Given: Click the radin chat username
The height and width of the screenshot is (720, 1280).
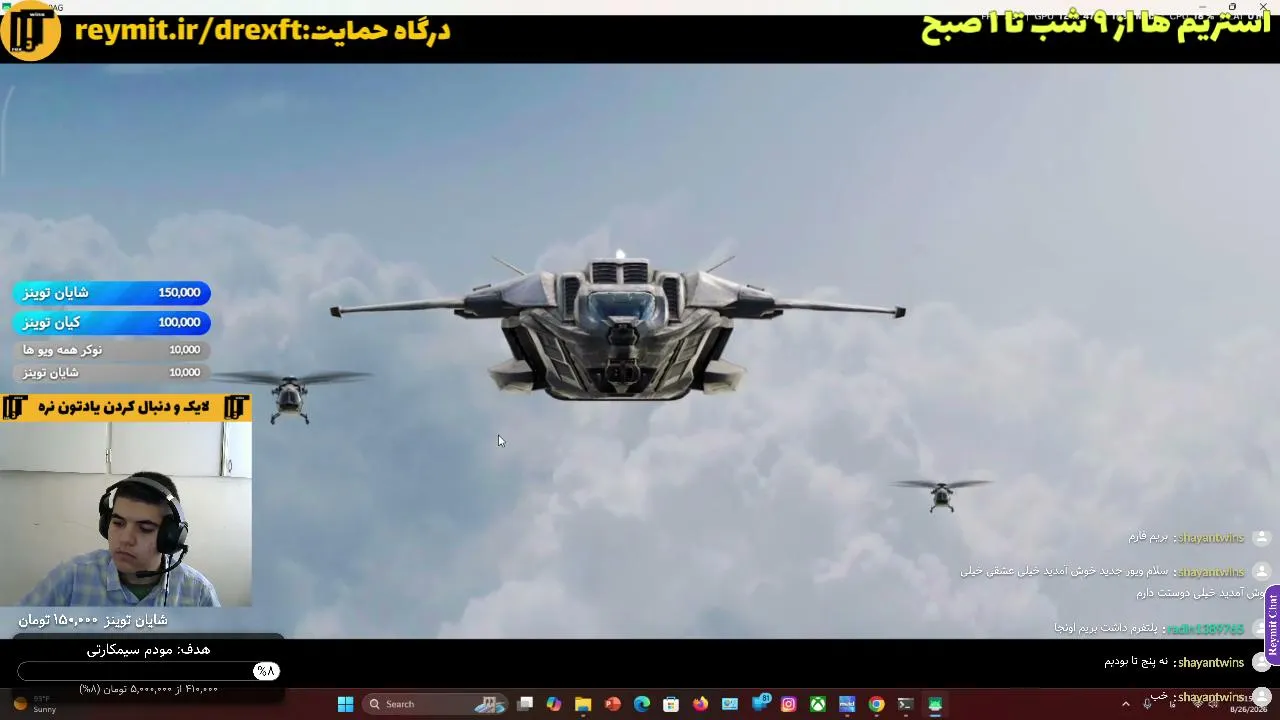Looking at the screenshot, I should (x=1205, y=629).
